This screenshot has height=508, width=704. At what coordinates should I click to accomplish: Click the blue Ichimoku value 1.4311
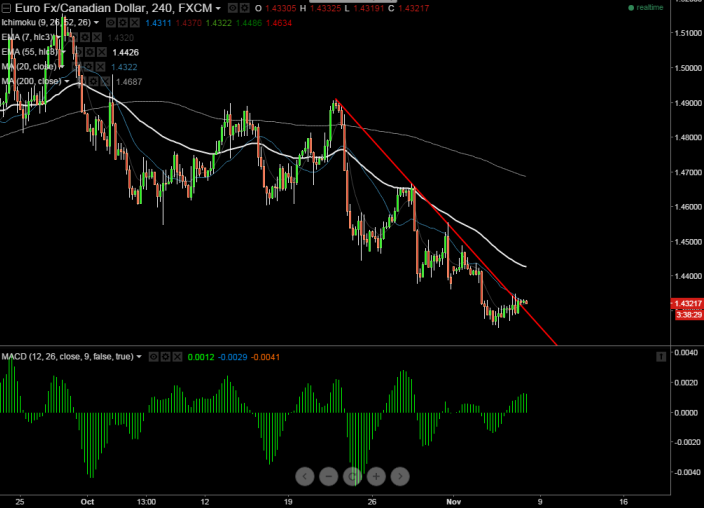coord(158,23)
